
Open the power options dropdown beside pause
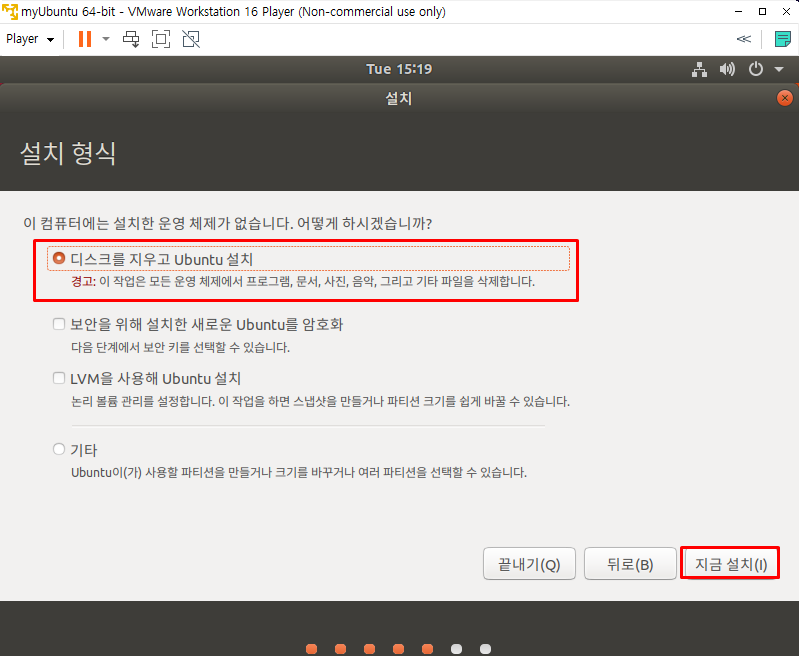106,39
